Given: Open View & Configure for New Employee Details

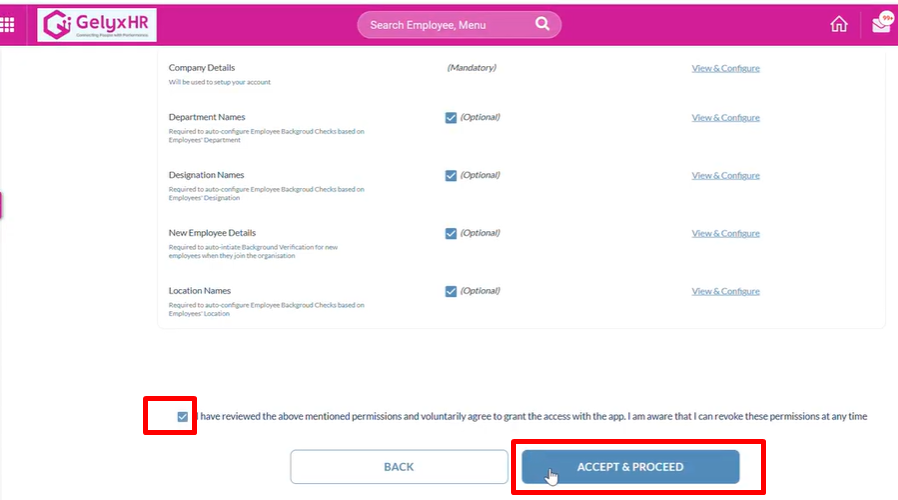Looking at the screenshot, I should point(725,233).
